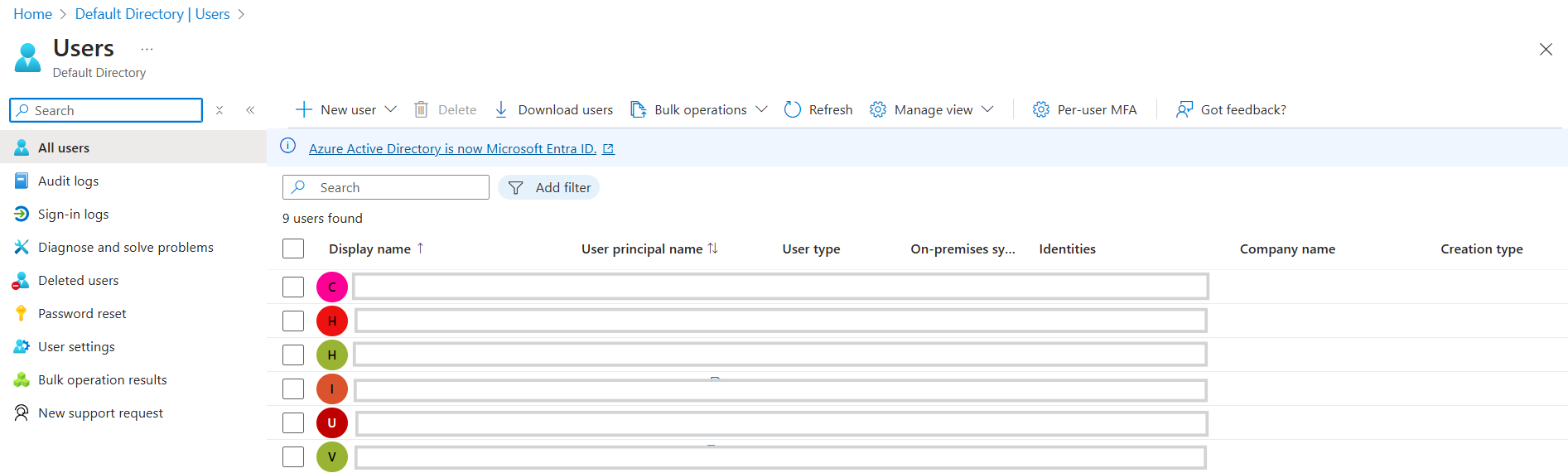Select the checkbox beside the V user
The height and width of the screenshot is (473, 1568).
click(293, 456)
